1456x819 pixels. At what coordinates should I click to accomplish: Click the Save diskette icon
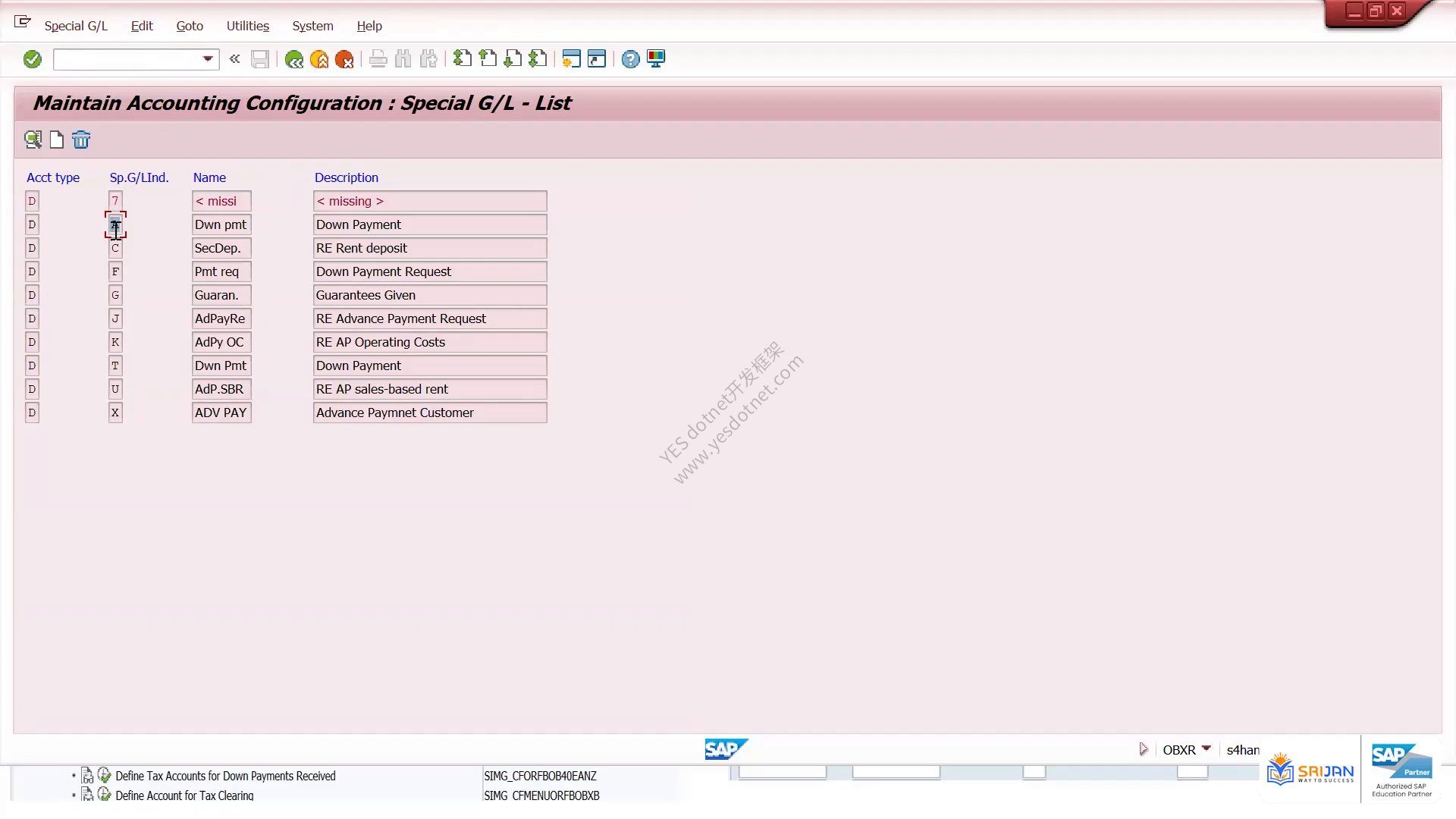[x=260, y=59]
